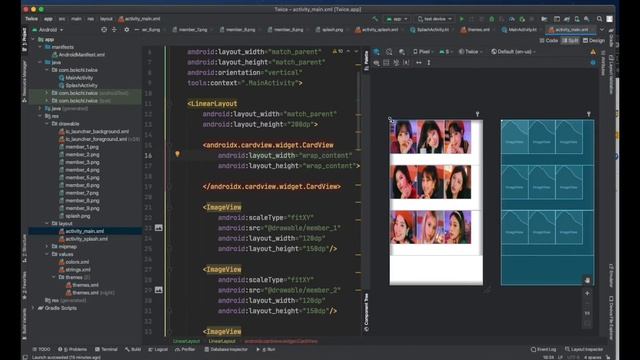
Task: Open the Android project view dropdown
Action: pyautogui.click(x=48, y=29)
